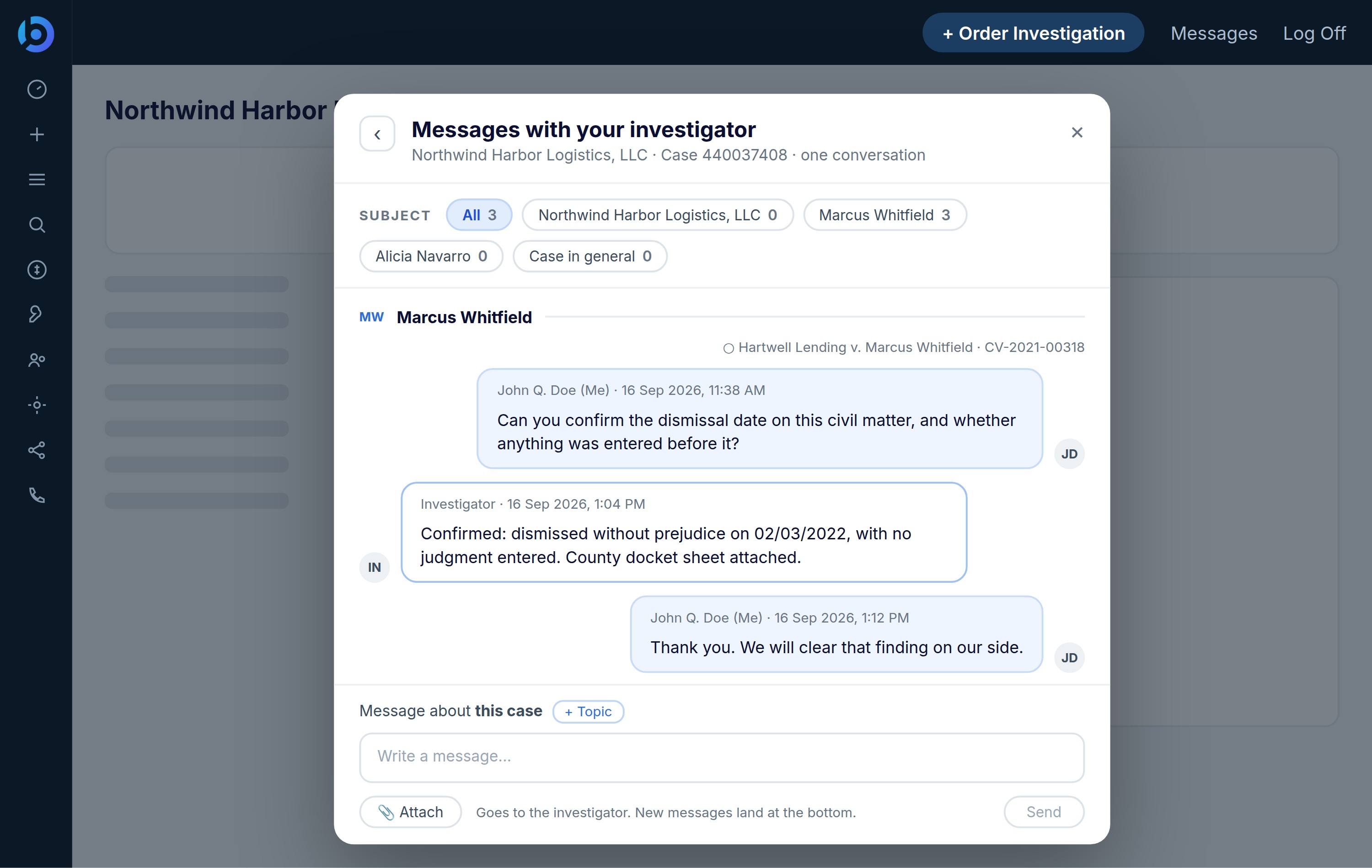The image size is (1372, 868).
Task: Click Log Off link
Action: (x=1314, y=33)
